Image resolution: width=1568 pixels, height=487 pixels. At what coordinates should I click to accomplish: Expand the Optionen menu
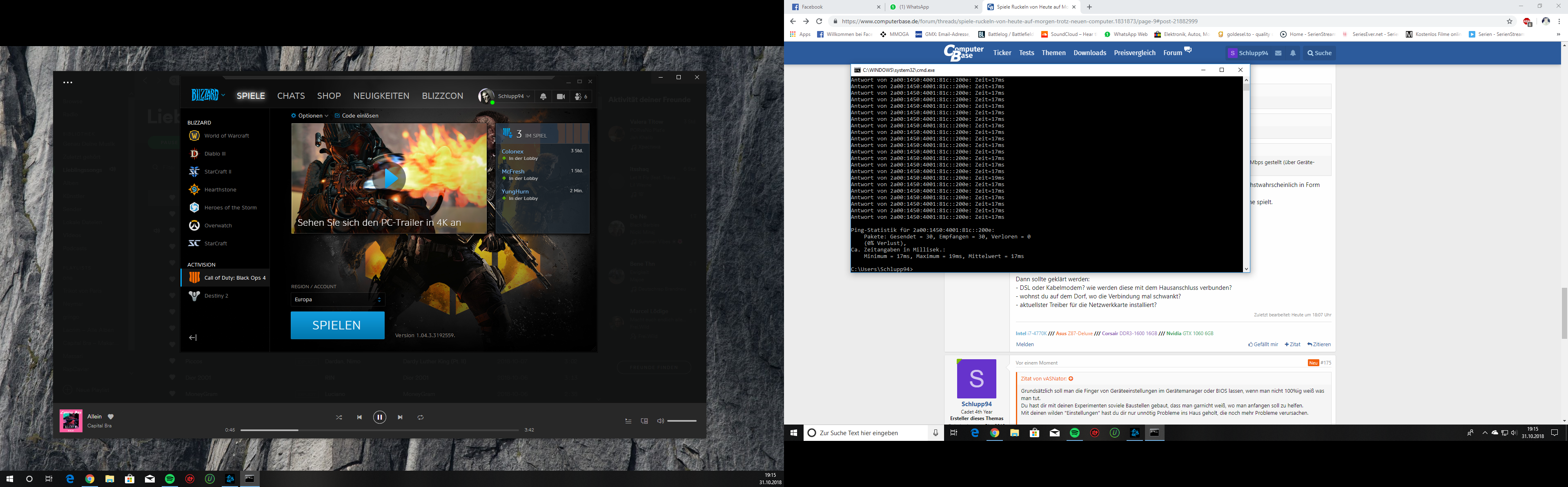[310, 116]
